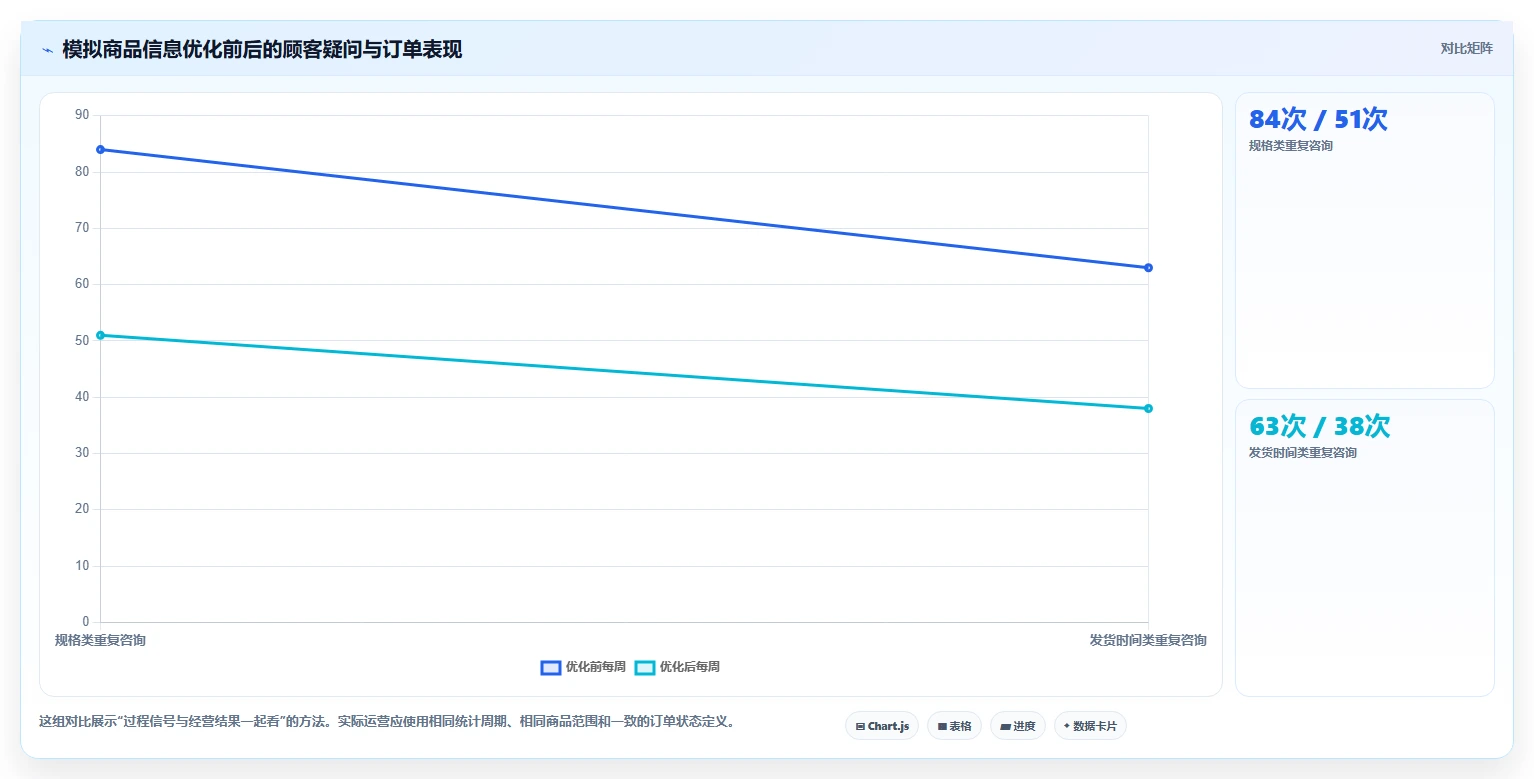Click the icon inside the 数据卡片 chip
The height and width of the screenshot is (779, 1534).
click(x=1067, y=726)
